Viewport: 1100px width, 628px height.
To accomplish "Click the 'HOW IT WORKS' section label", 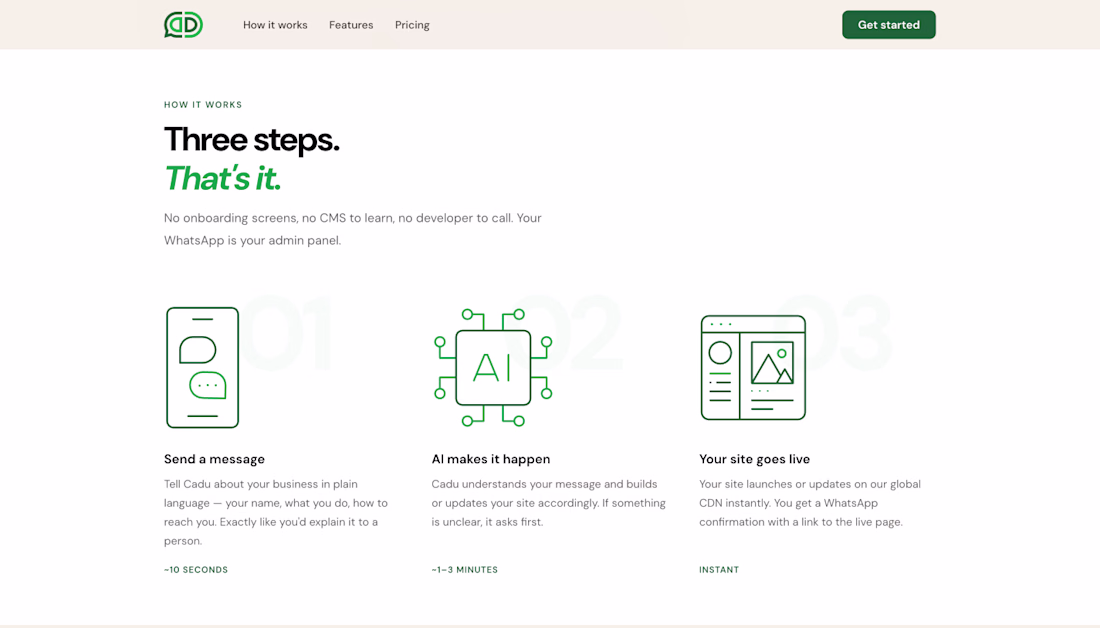I will click(203, 105).
